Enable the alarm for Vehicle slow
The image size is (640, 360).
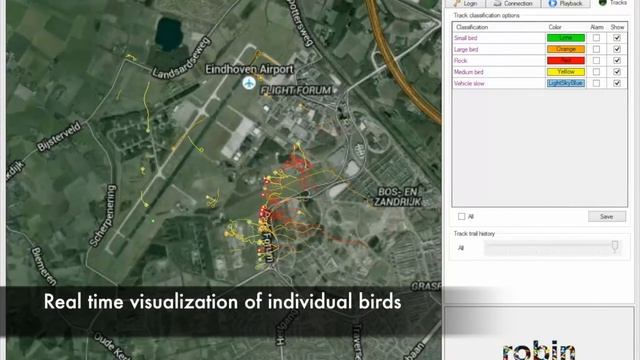(x=596, y=83)
